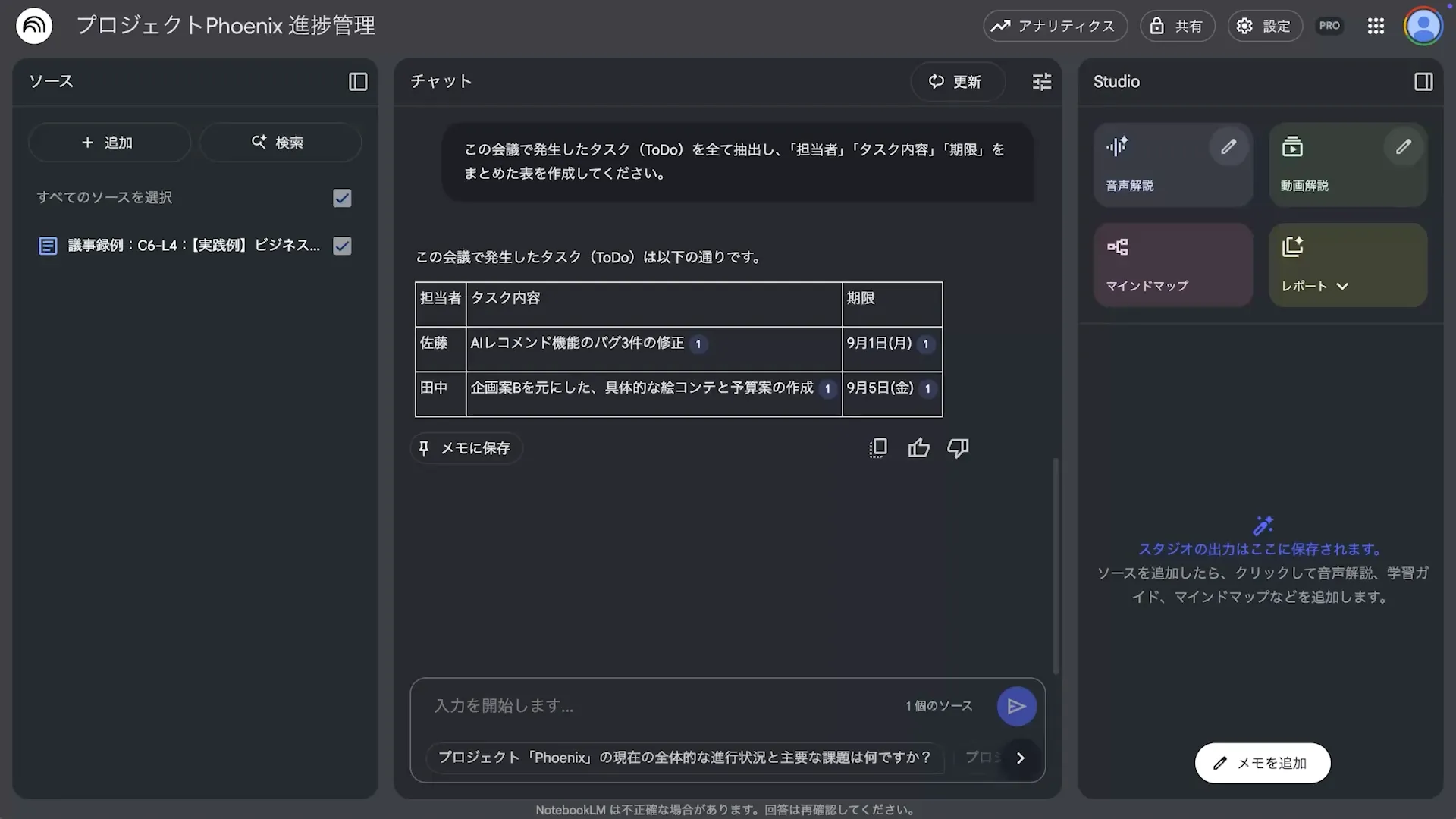Open the Google apps grid menu
1456x819 pixels.
click(x=1376, y=25)
